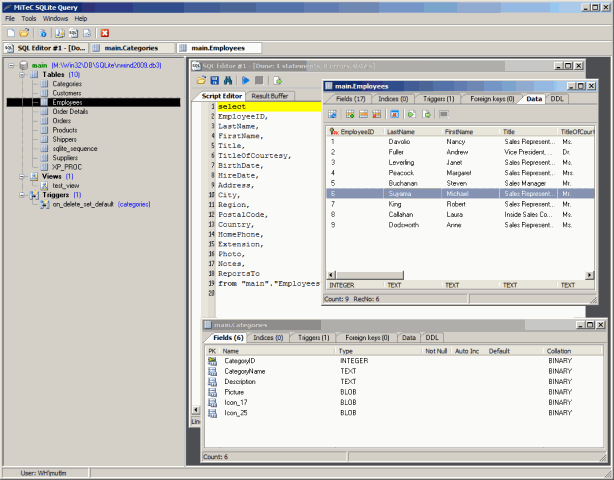Collapse the Views tree node
The height and width of the screenshot is (480, 614).
click(22, 177)
